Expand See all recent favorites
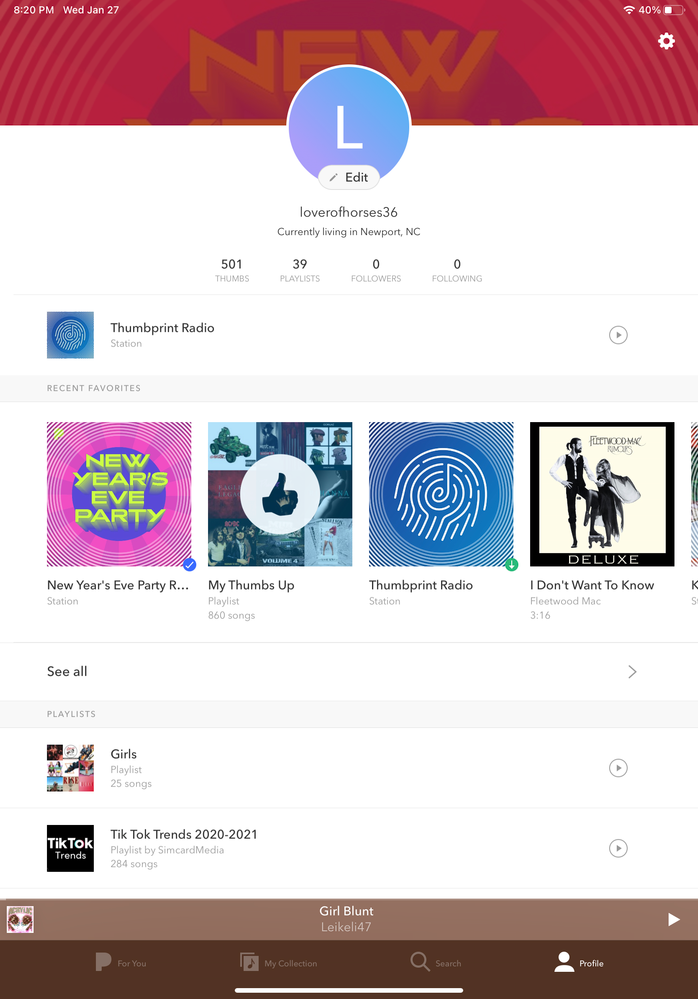Screen dimensions: 698x999 [x=632, y=672]
